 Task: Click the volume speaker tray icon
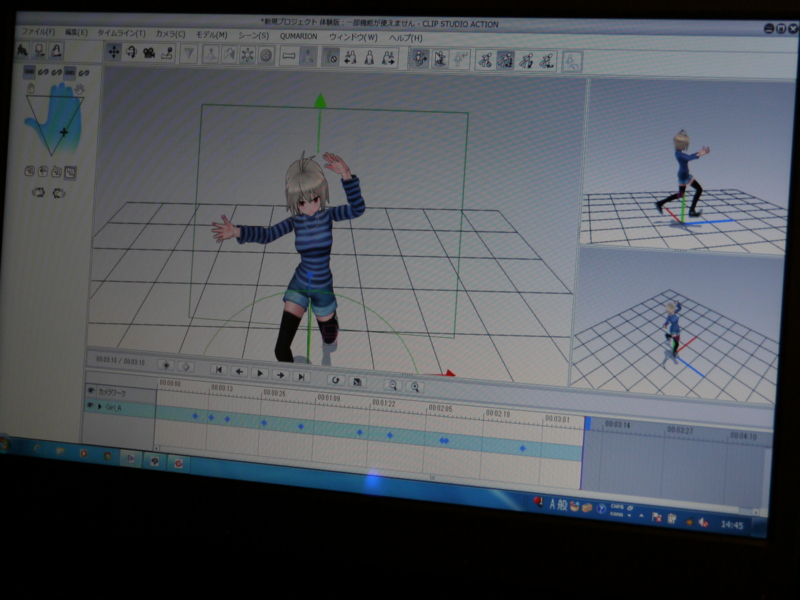(x=704, y=522)
